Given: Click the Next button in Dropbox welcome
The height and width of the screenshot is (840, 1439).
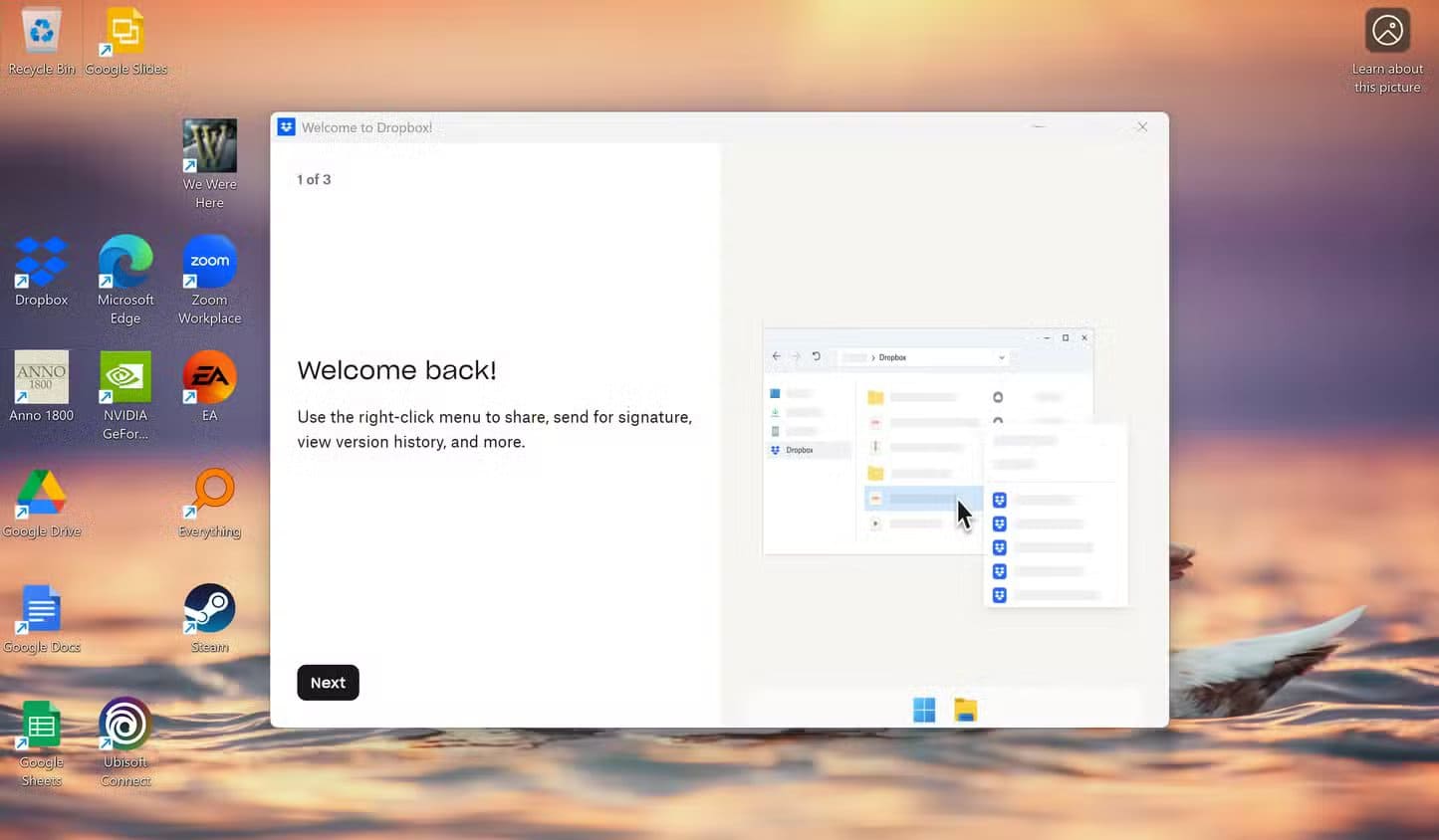Looking at the screenshot, I should click(328, 683).
